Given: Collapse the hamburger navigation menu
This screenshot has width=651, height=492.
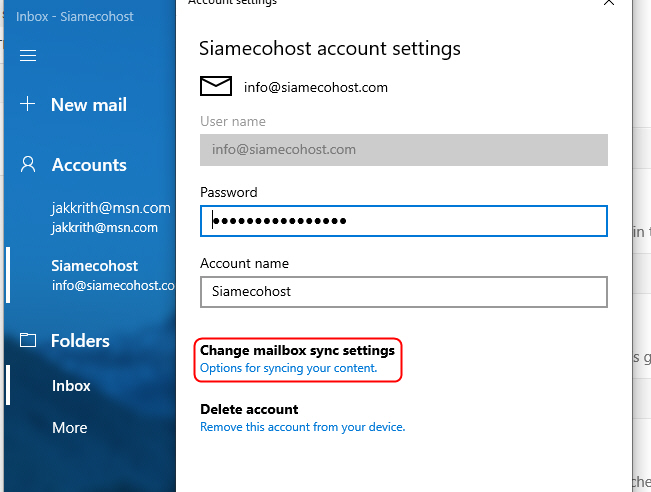Looking at the screenshot, I should coord(28,56).
